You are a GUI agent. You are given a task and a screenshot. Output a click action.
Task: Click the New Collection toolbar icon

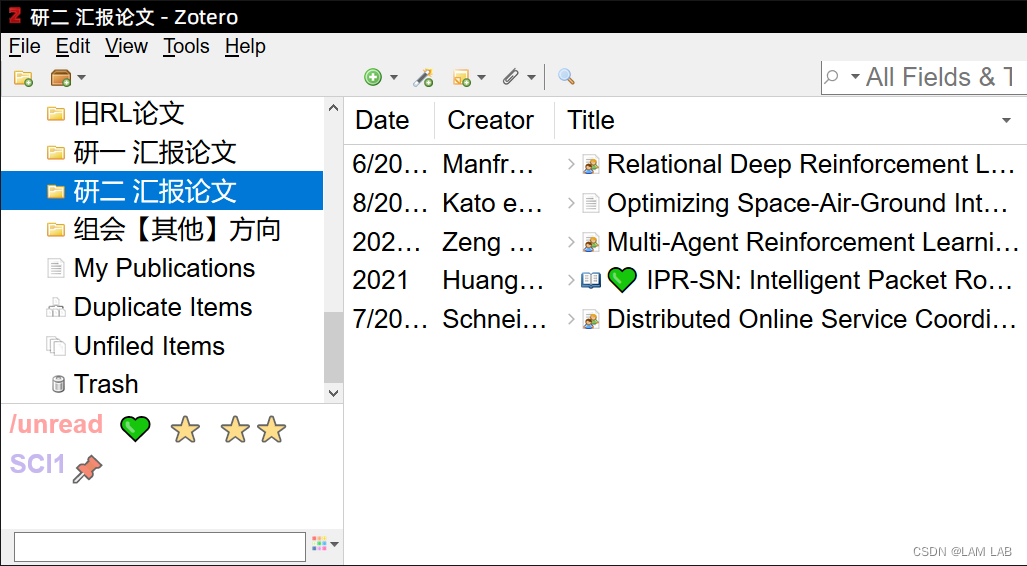24,78
